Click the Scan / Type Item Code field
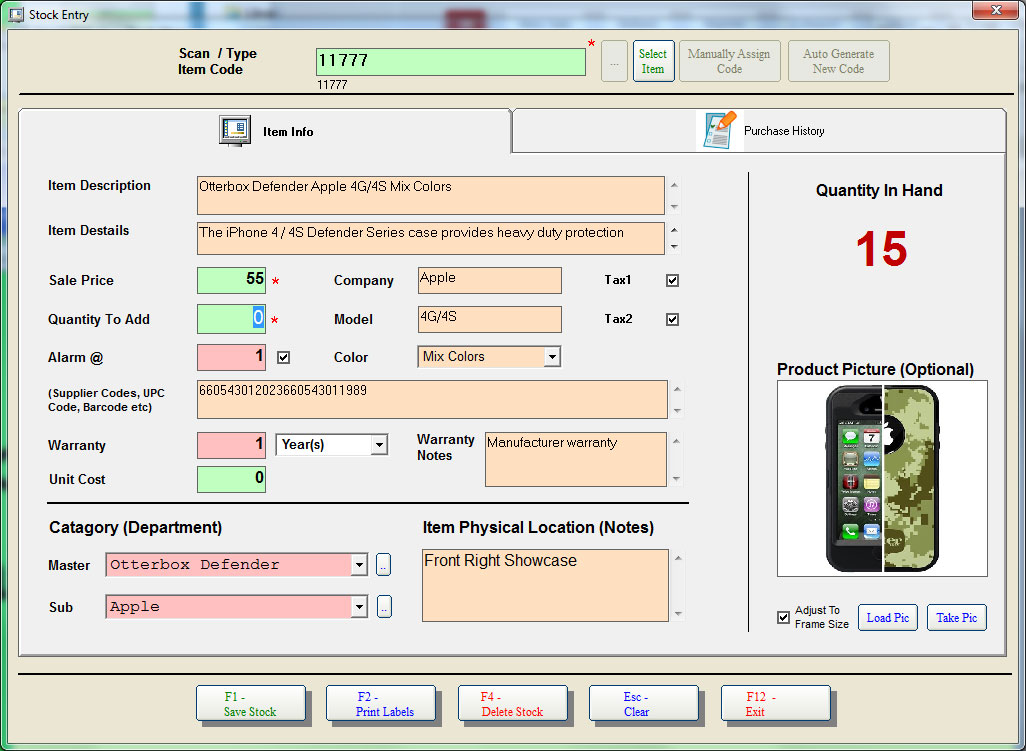Image resolution: width=1026 pixels, height=751 pixels. (x=451, y=62)
